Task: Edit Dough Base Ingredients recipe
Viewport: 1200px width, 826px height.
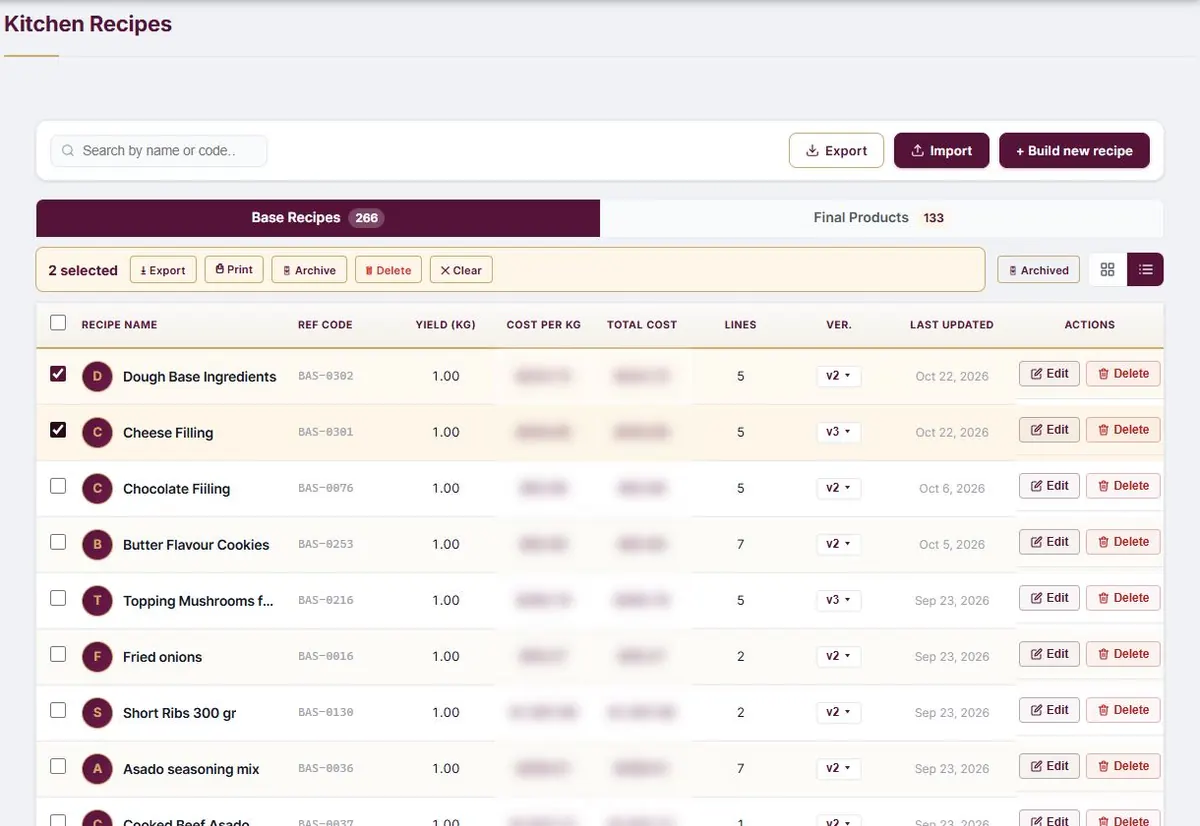Action: point(1049,373)
